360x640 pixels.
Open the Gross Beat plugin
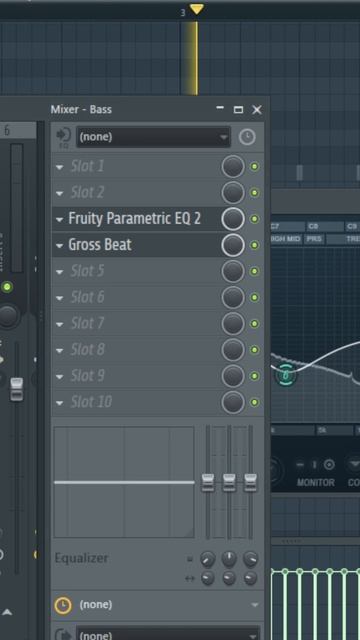[x=137, y=245]
